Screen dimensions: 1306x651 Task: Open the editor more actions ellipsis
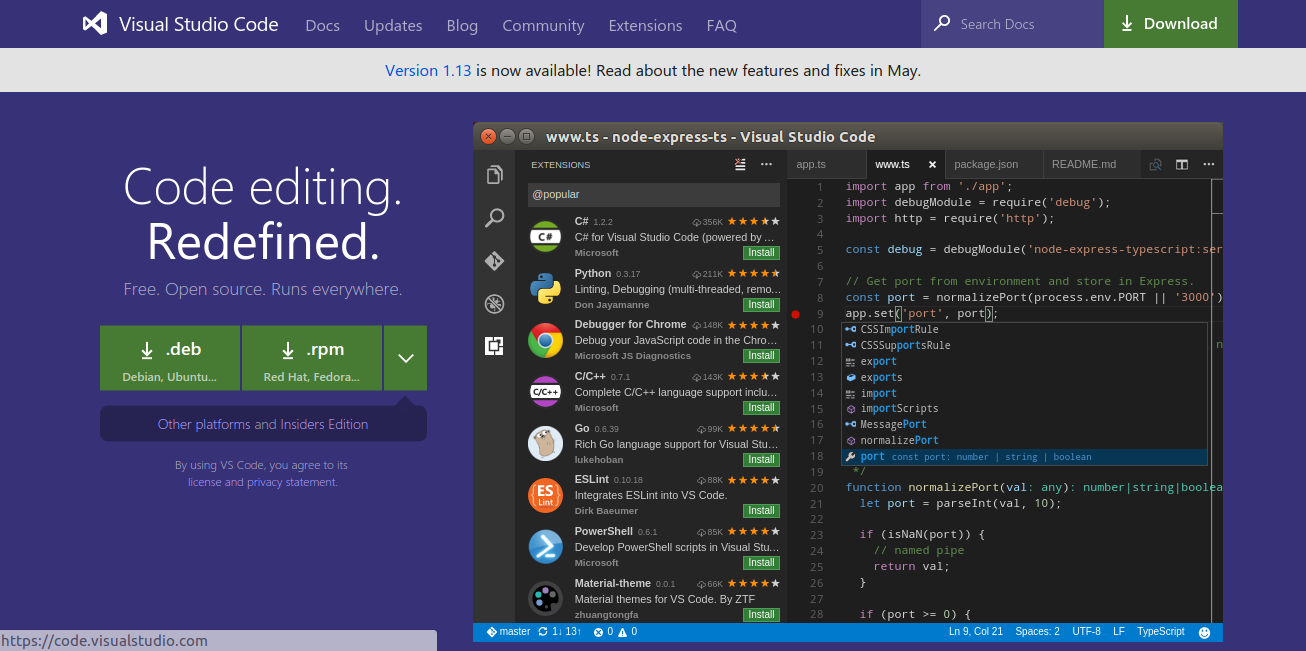pyautogui.click(x=1209, y=165)
